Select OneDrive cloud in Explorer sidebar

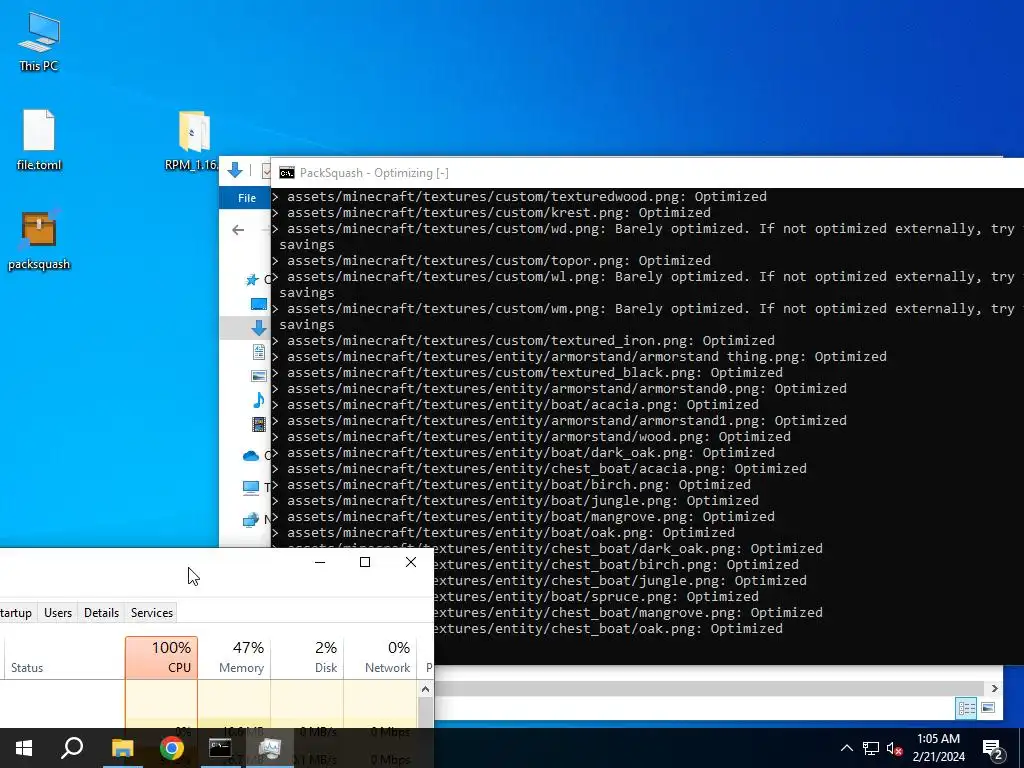point(251,456)
